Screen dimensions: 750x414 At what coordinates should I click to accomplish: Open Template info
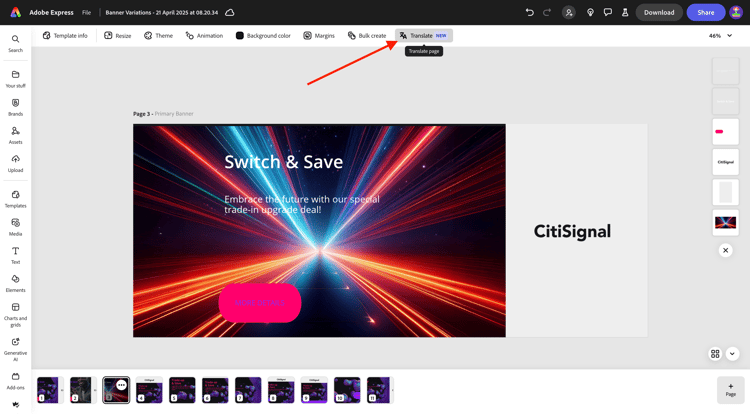(x=65, y=35)
